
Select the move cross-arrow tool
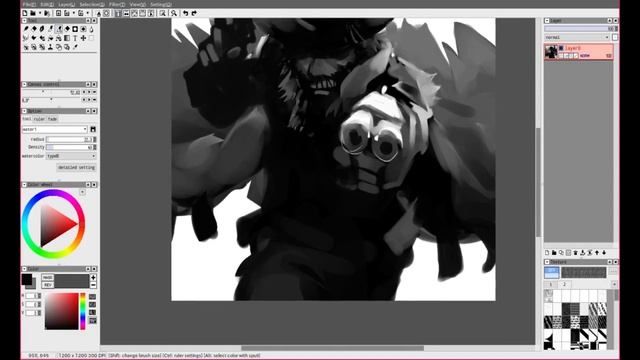[83, 38]
